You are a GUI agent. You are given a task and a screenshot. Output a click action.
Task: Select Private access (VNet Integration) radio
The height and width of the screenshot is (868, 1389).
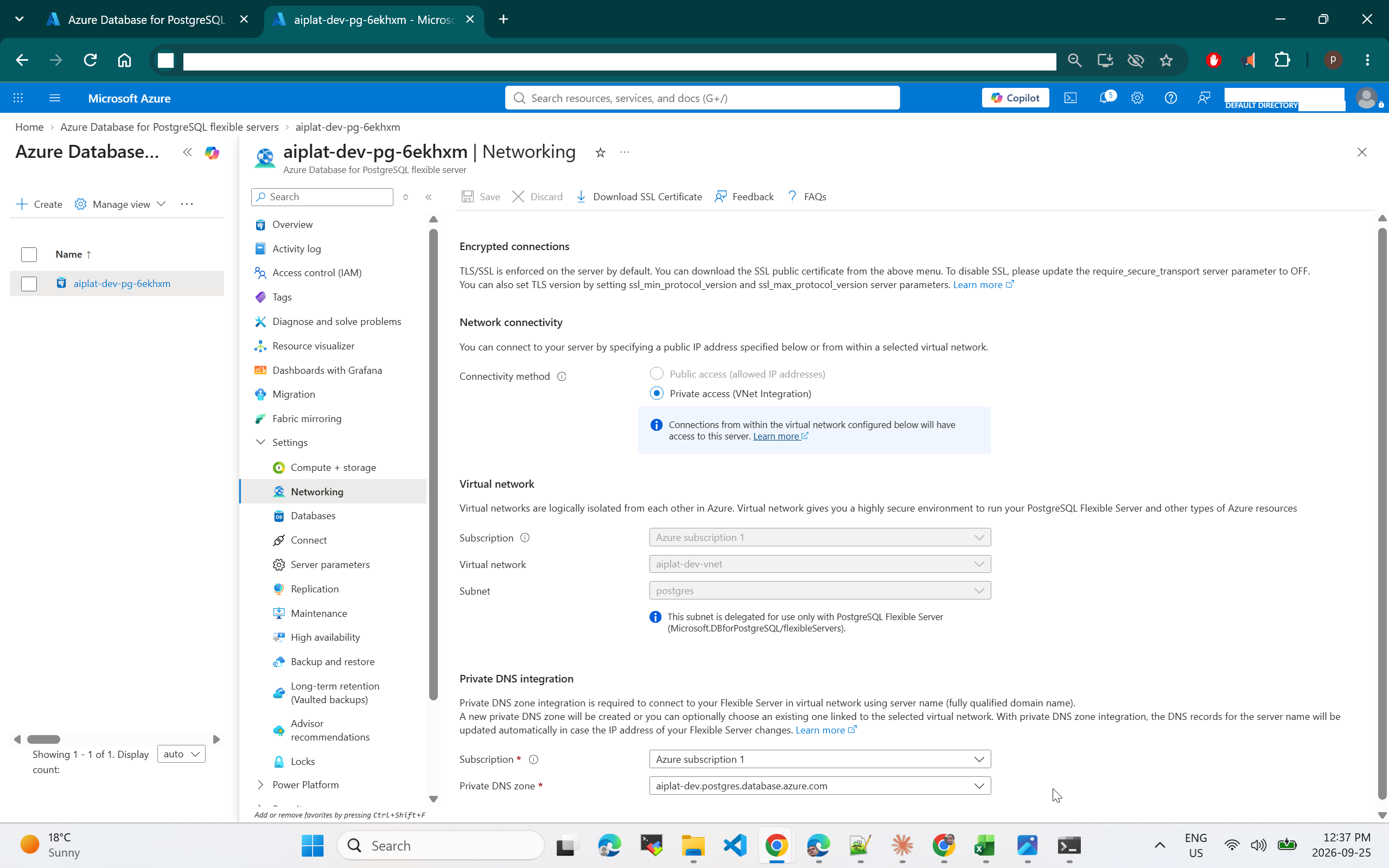[x=656, y=393]
